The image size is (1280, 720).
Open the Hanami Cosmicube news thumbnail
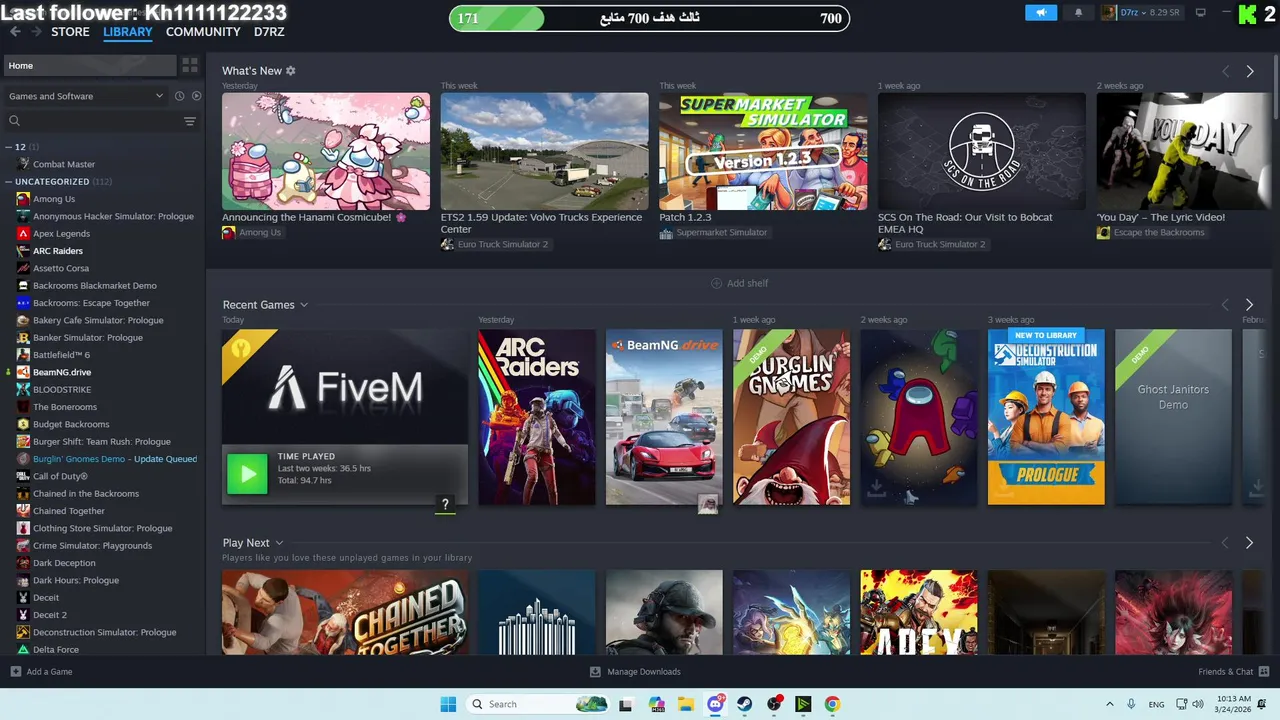point(326,151)
